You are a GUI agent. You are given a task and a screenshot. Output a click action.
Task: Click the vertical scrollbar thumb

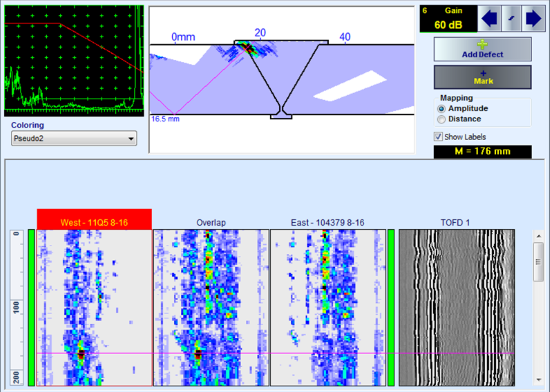(x=538, y=262)
